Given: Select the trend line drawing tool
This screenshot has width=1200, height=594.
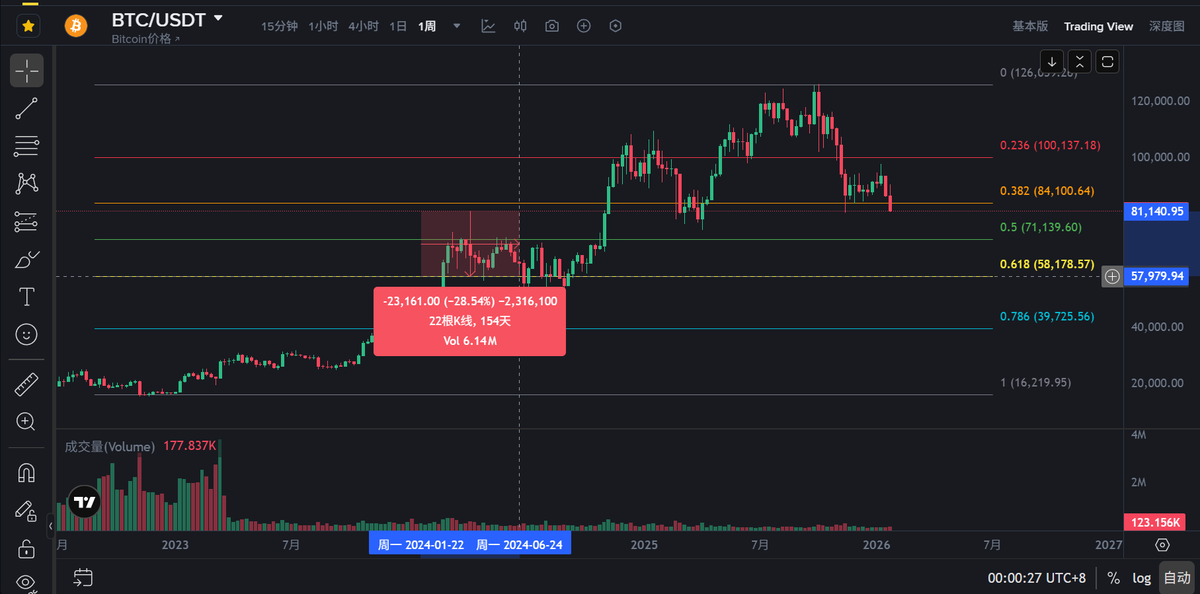Looking at the screenshot, I should coord(27,109).
